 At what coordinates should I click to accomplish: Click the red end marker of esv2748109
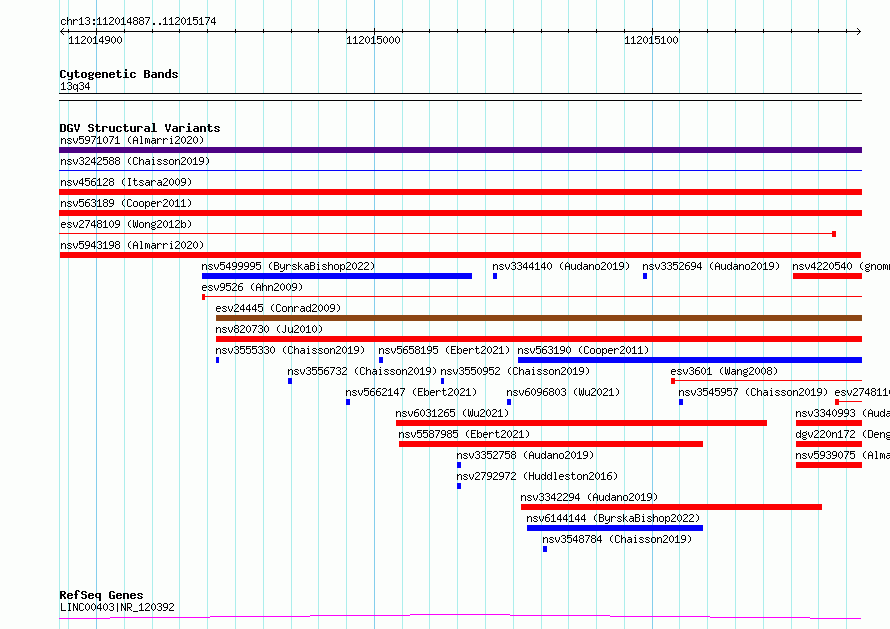[x=834, y=234]
